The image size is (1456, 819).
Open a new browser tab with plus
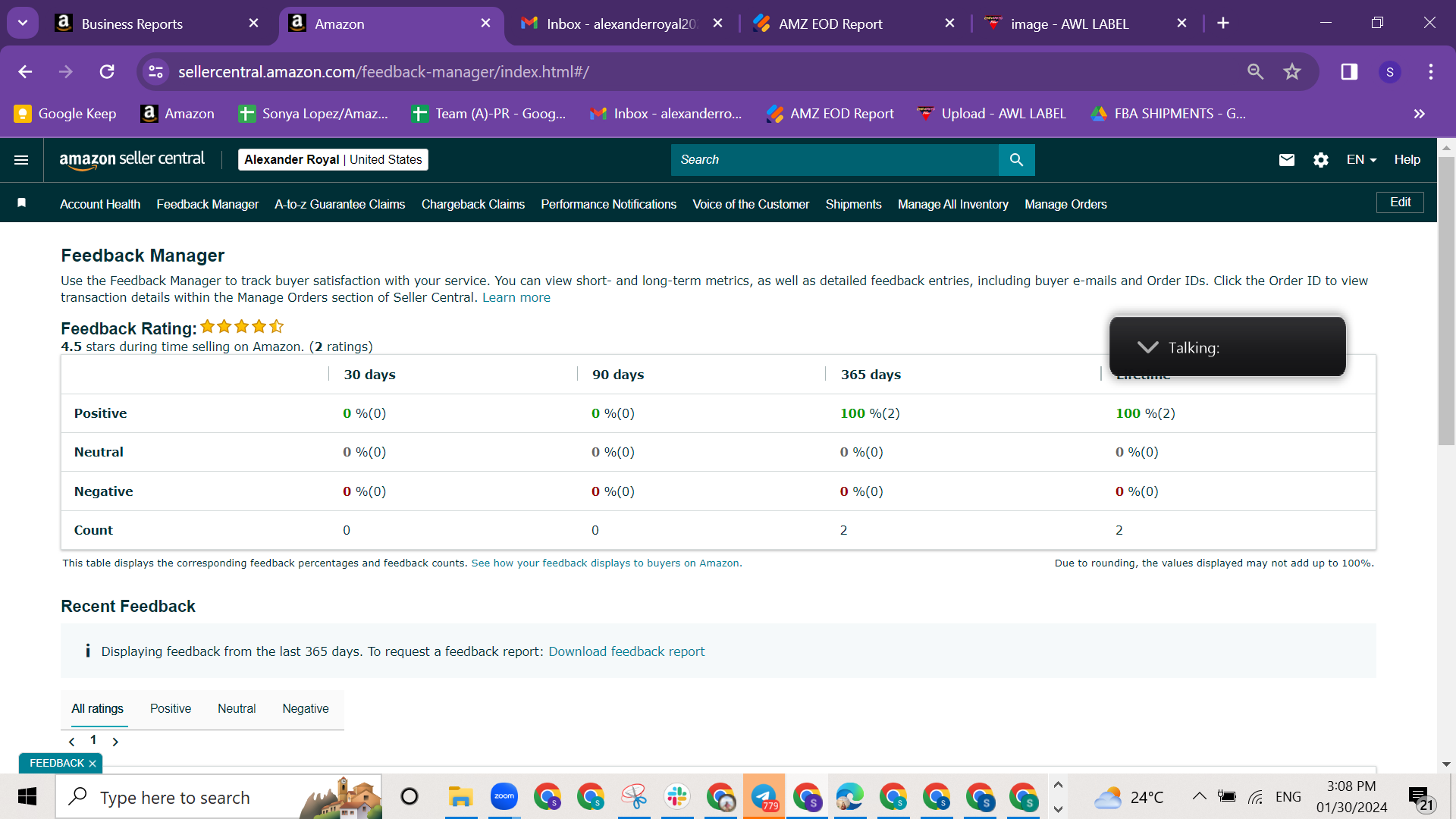[1223, 23]
